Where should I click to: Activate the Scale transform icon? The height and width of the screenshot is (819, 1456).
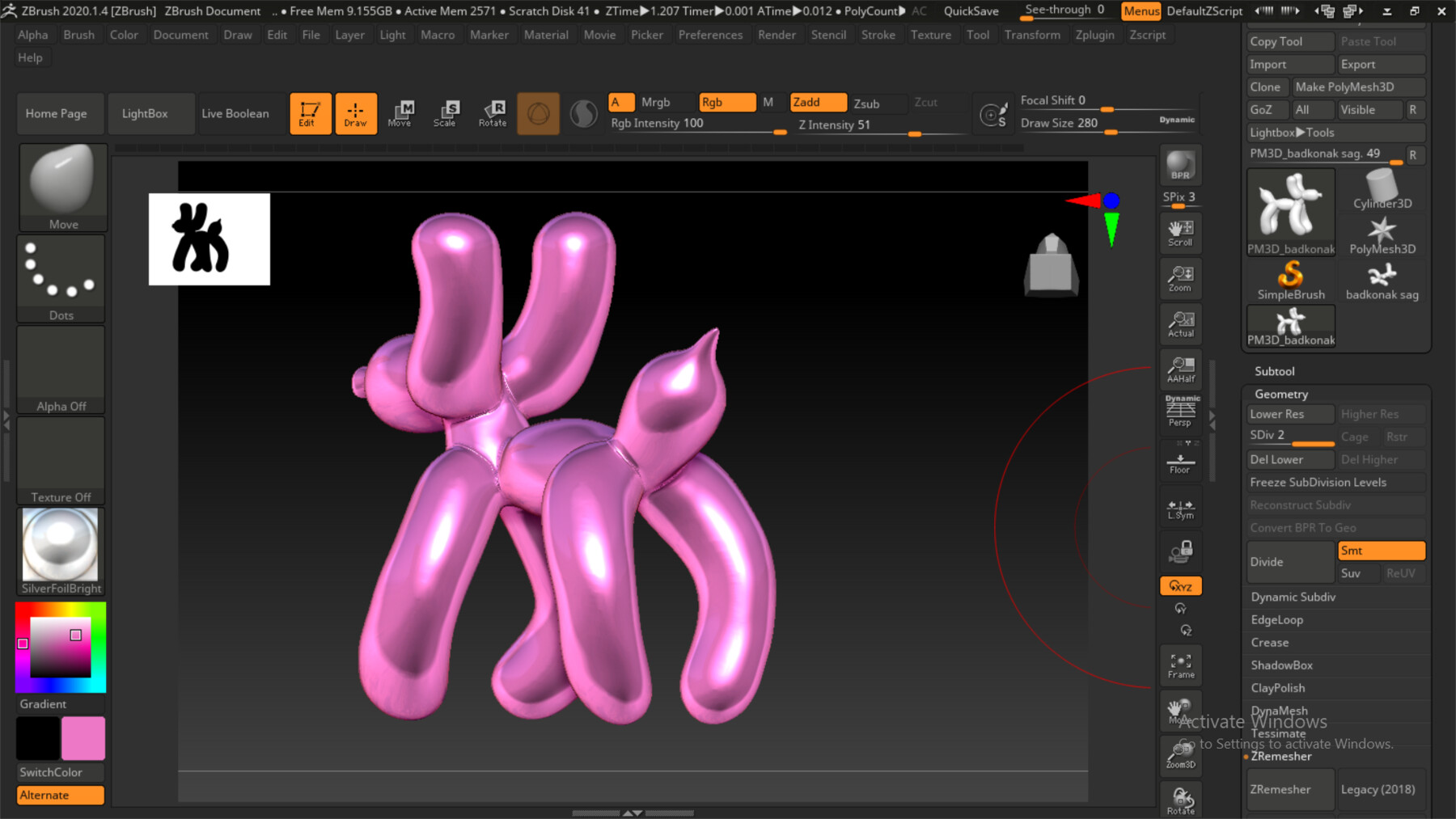(x=447, y=113)
